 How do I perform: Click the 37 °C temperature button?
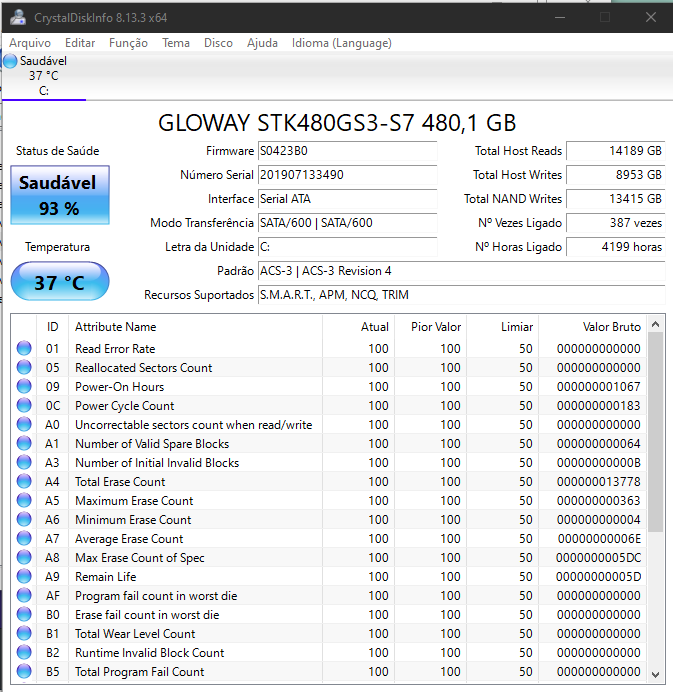pos(60,282)
